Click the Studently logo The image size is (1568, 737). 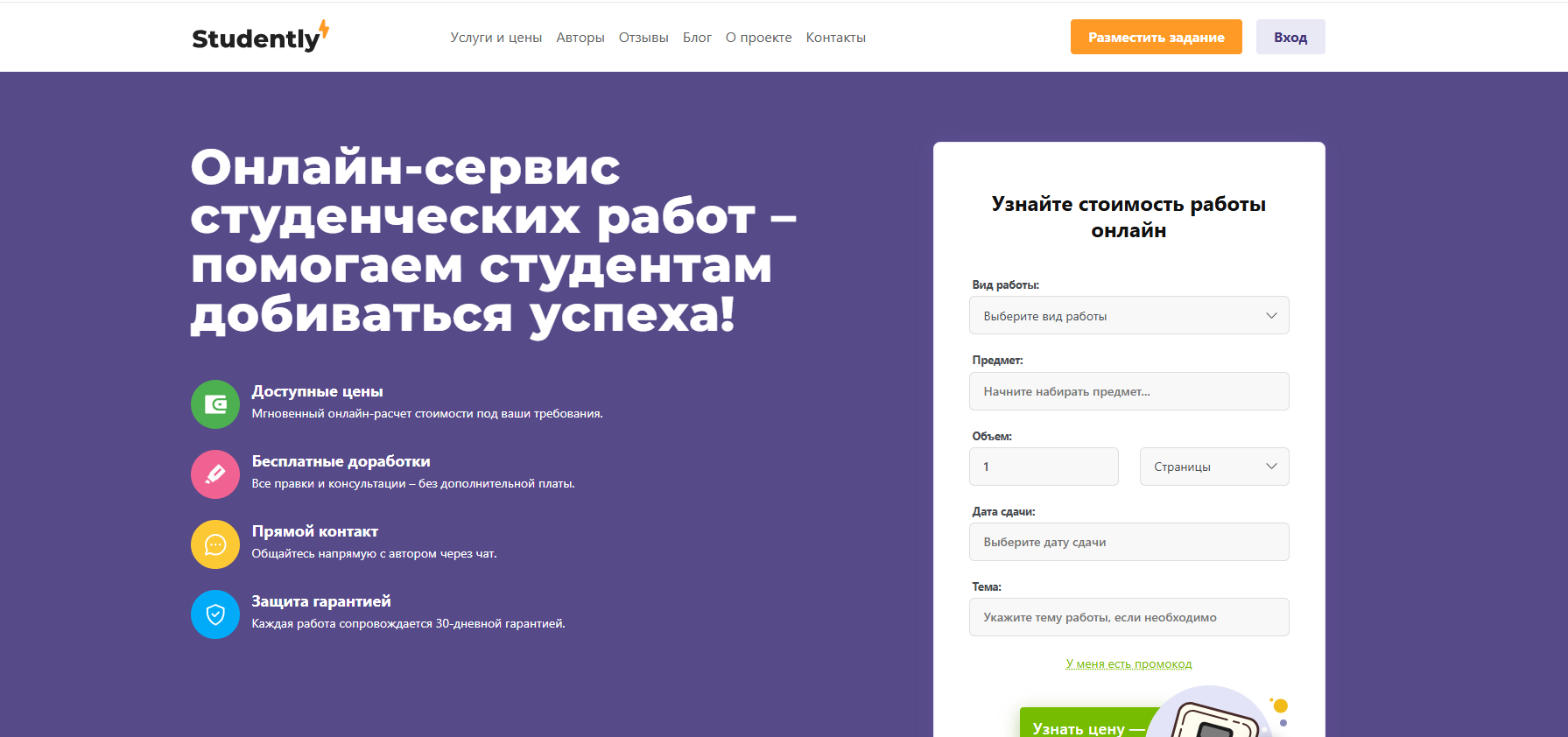[x=259, y=38]
